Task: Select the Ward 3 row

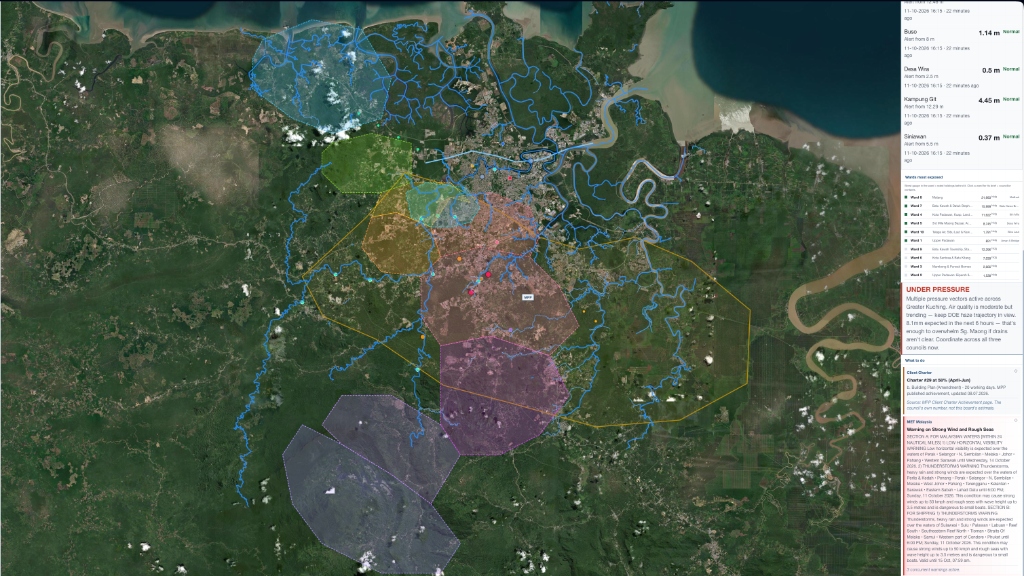Action: (x=962, y=266)
